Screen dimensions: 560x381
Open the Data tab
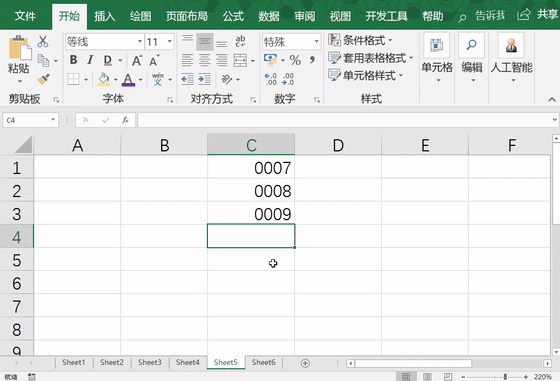point(269,16)
